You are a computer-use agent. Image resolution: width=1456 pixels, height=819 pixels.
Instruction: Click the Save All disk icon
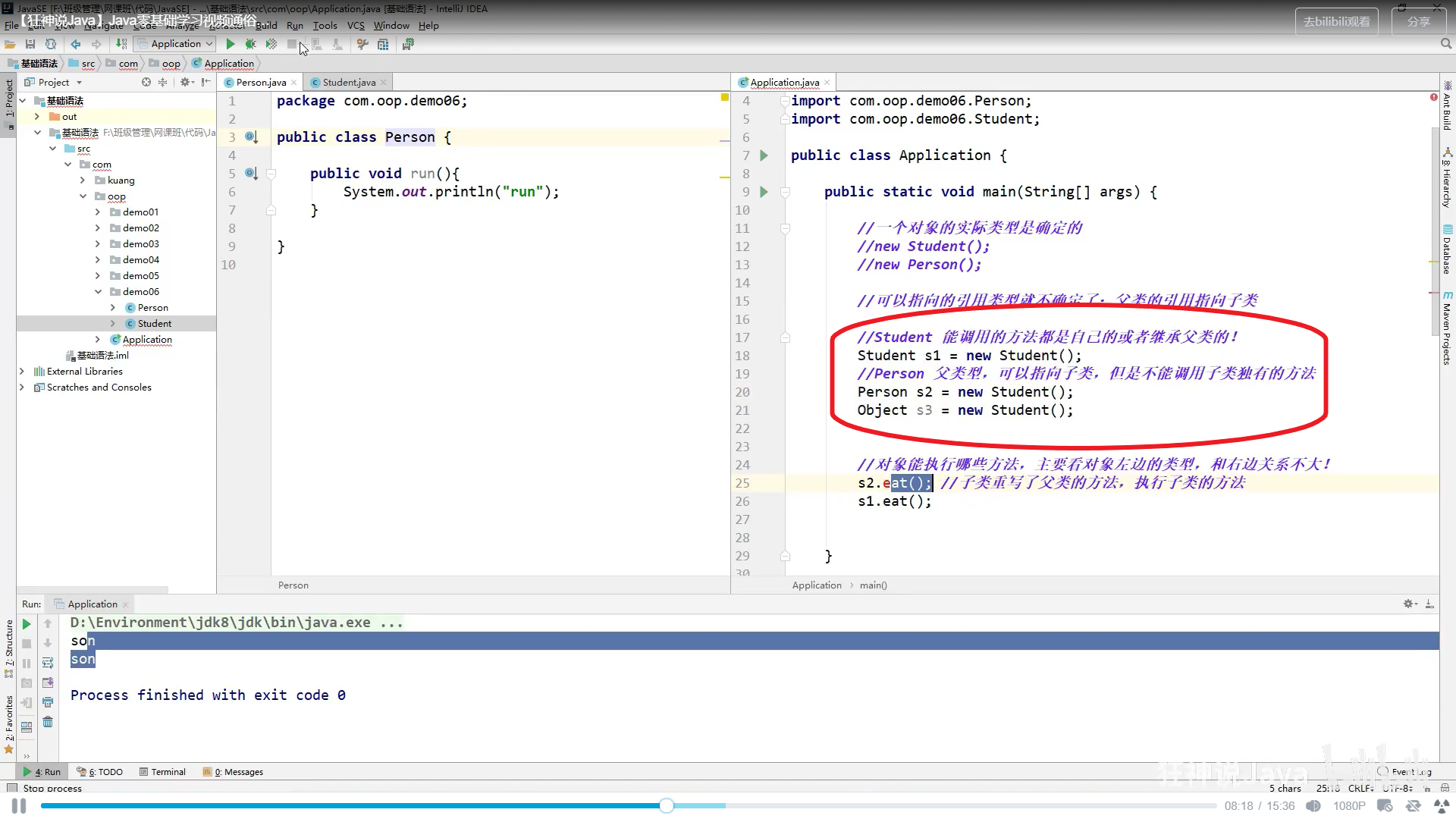[30, 44]
